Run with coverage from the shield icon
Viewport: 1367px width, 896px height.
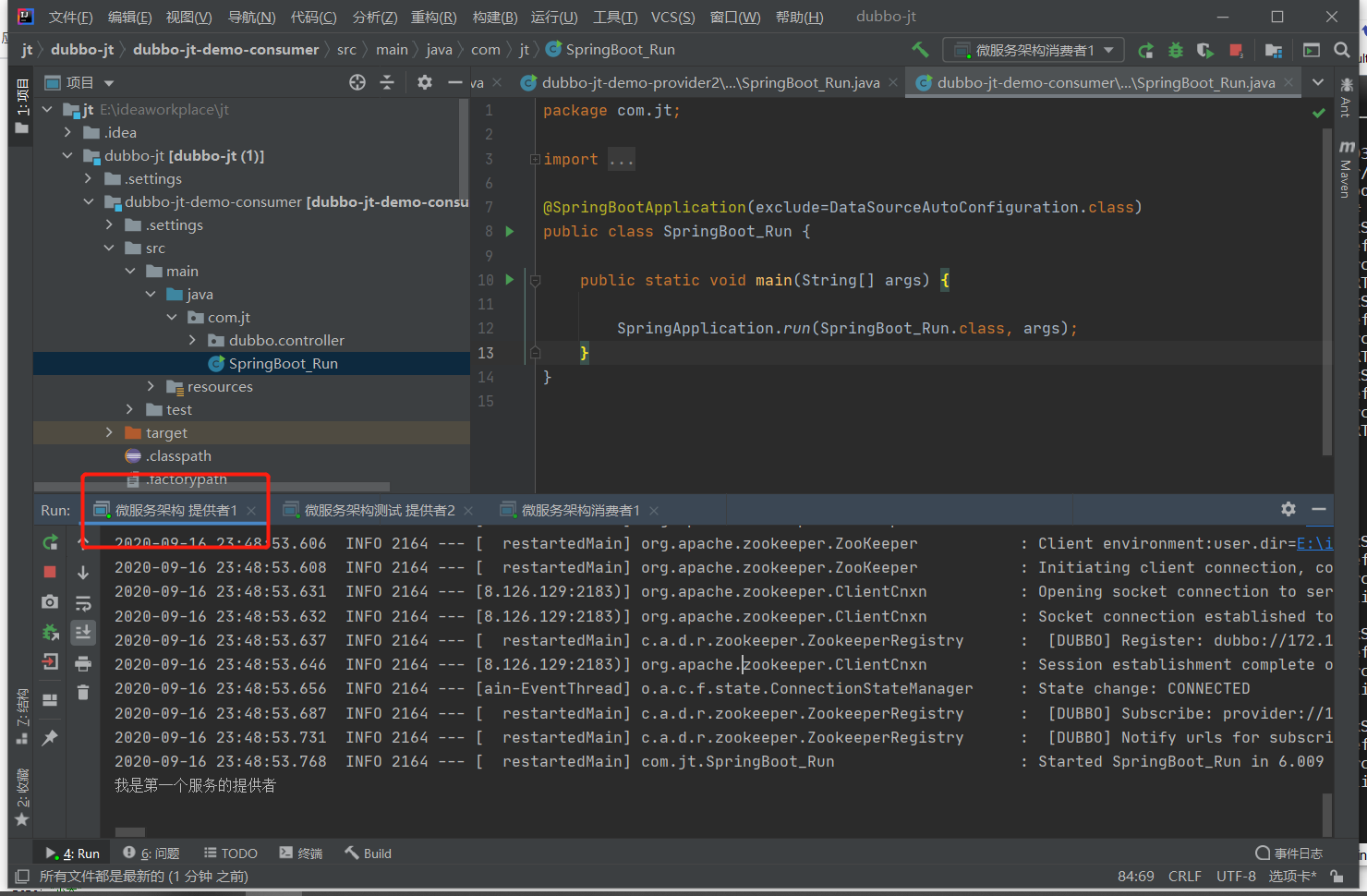[x=1205, y=51]
